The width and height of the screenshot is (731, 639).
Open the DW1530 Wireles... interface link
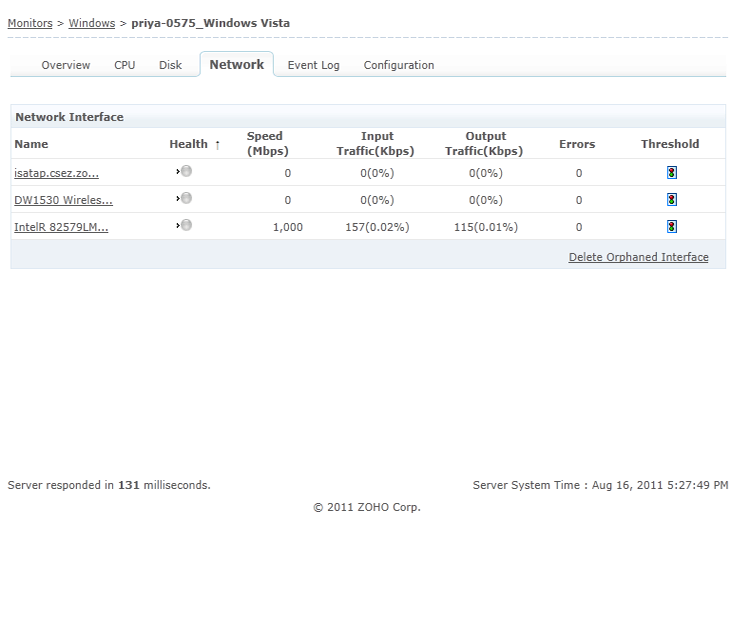pos(63,200)
